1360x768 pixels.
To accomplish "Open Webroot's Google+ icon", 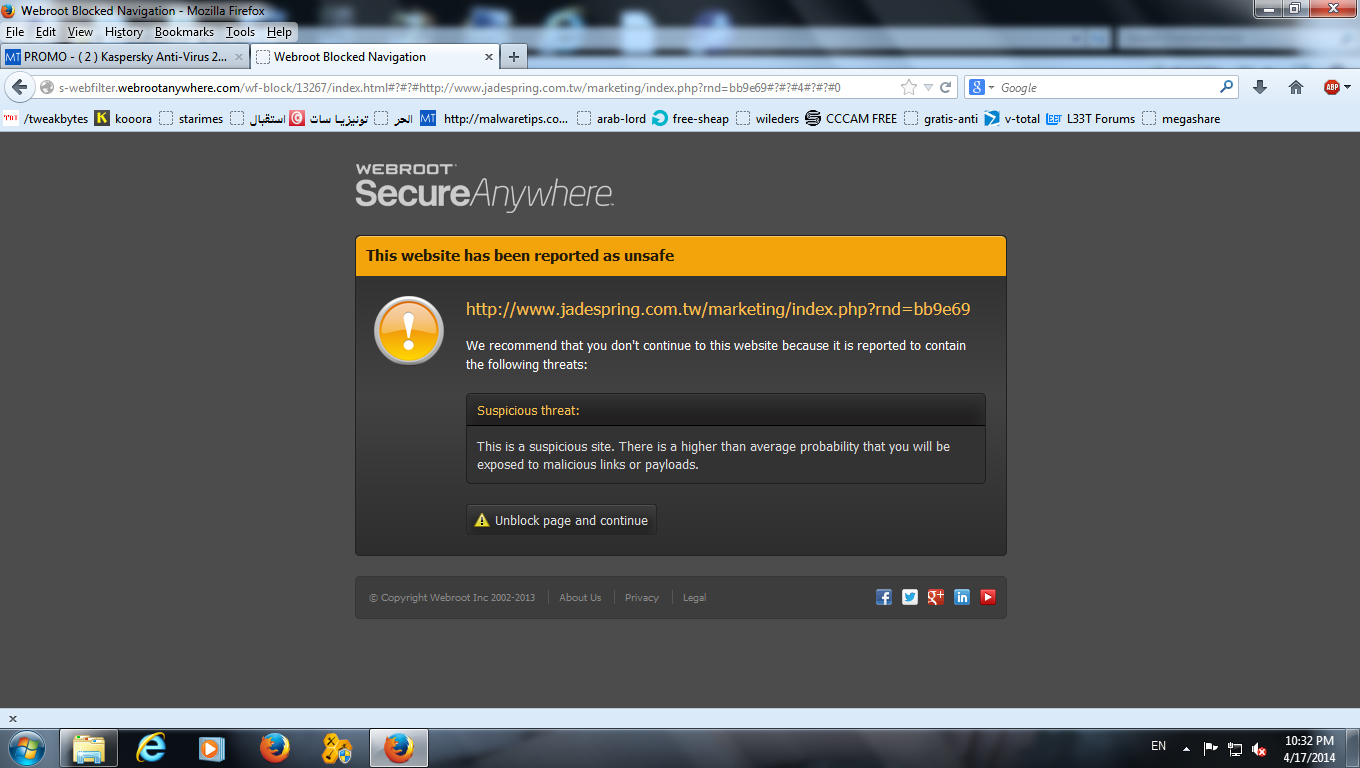I will [x=936, y=597].
